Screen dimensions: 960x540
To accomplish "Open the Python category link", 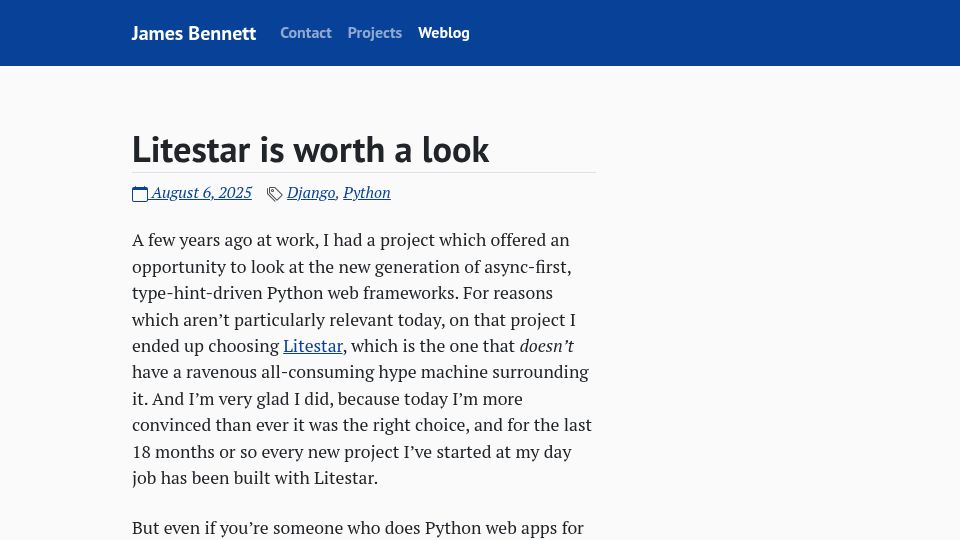I will point(367,192).
